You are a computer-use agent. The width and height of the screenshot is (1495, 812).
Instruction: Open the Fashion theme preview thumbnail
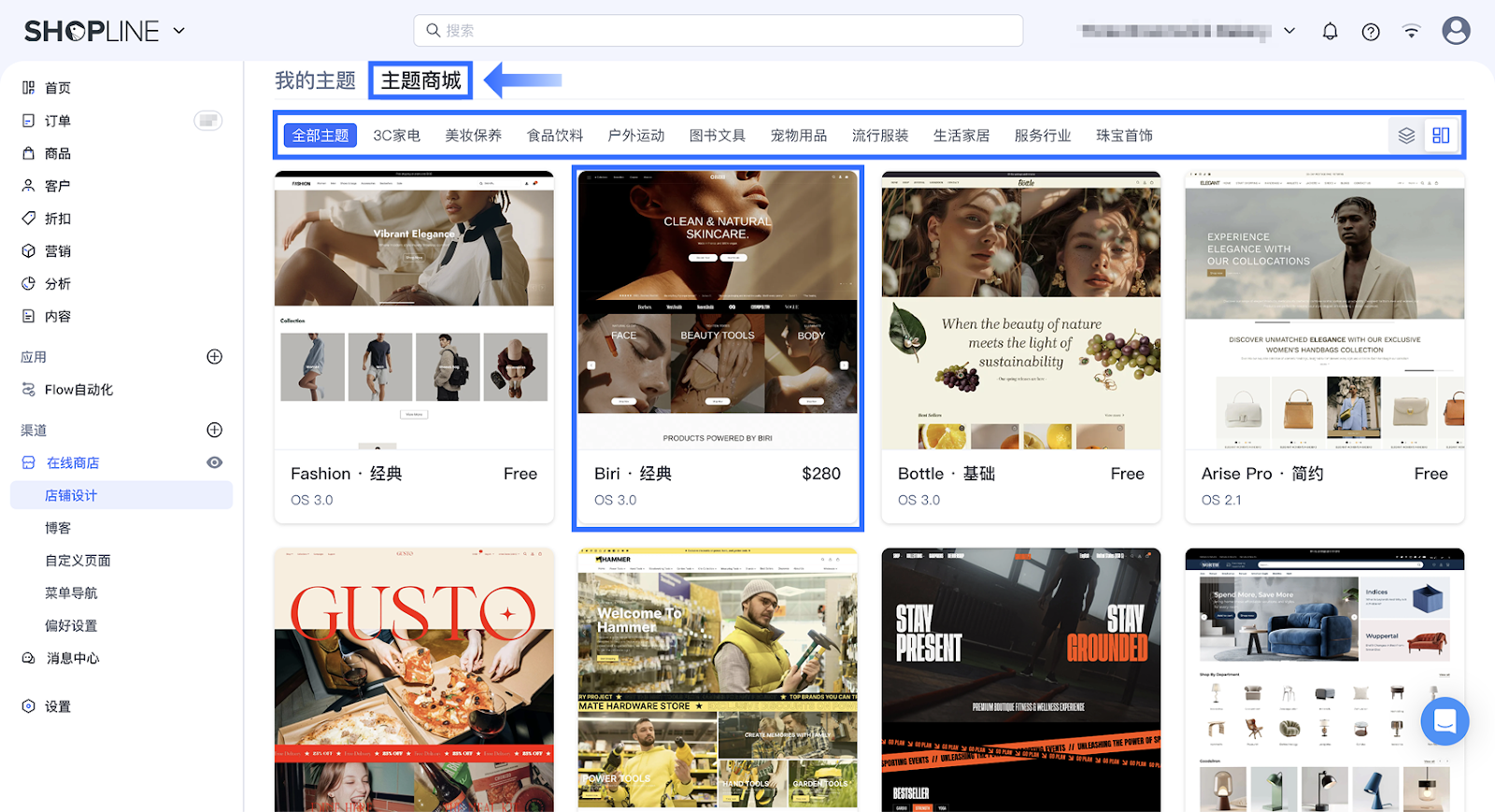click(414, 310)
